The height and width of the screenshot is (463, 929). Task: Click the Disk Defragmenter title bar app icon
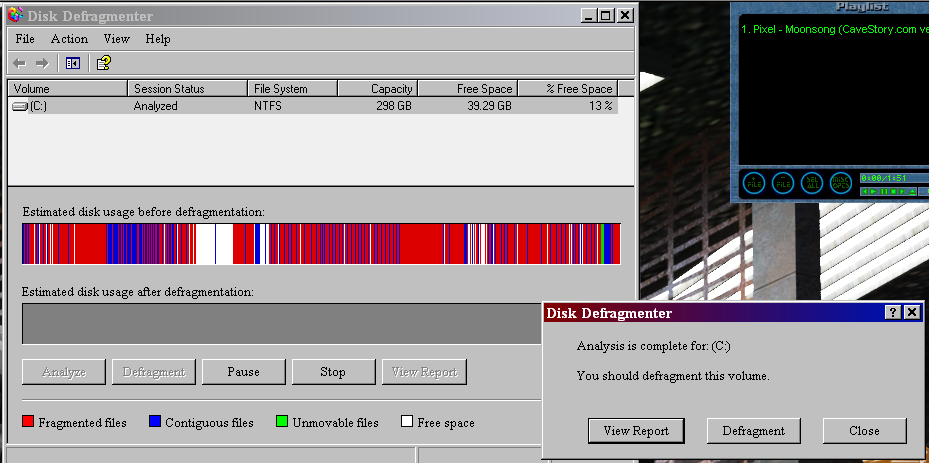(15, 14)
